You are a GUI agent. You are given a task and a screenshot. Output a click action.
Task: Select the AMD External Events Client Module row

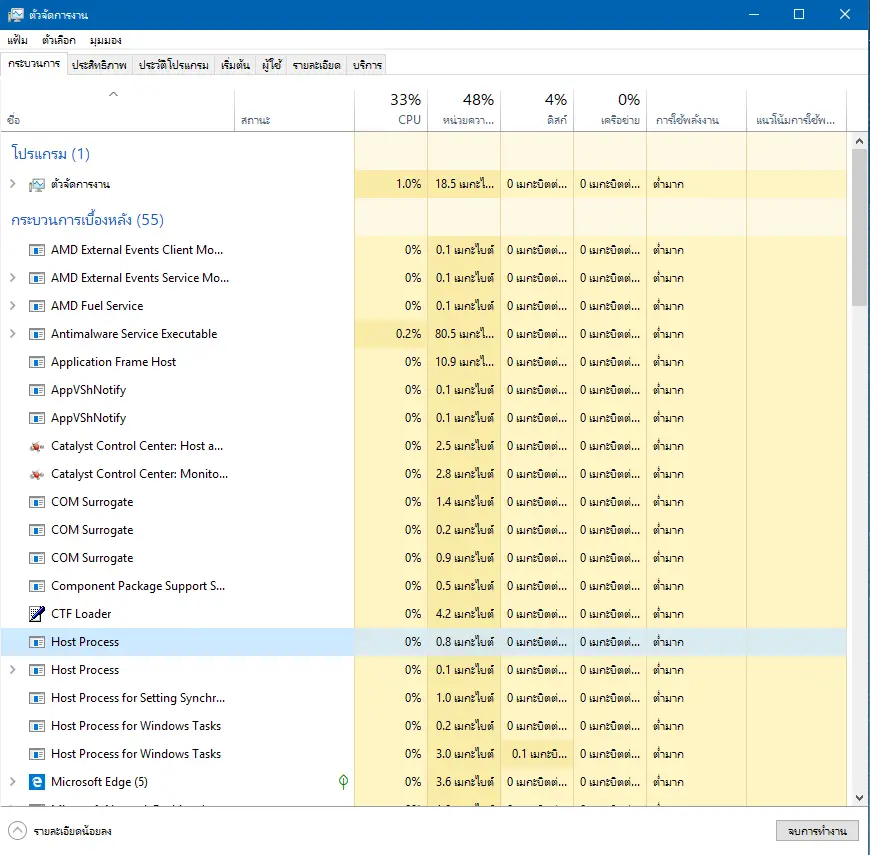click(424, 250)
